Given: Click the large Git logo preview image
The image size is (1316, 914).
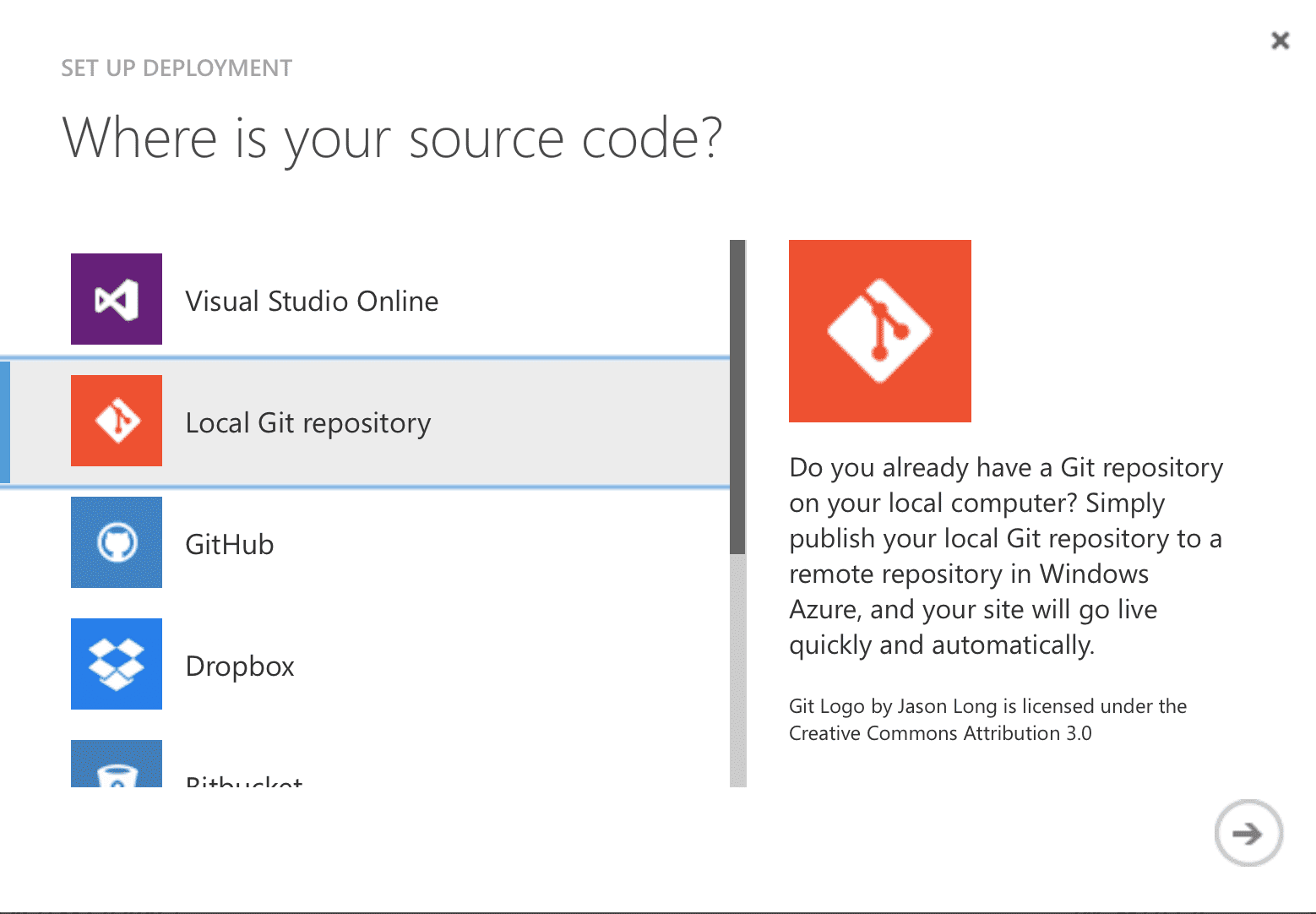Looking at the screenshot, I should pyautogui.click(x=880, y=331).
